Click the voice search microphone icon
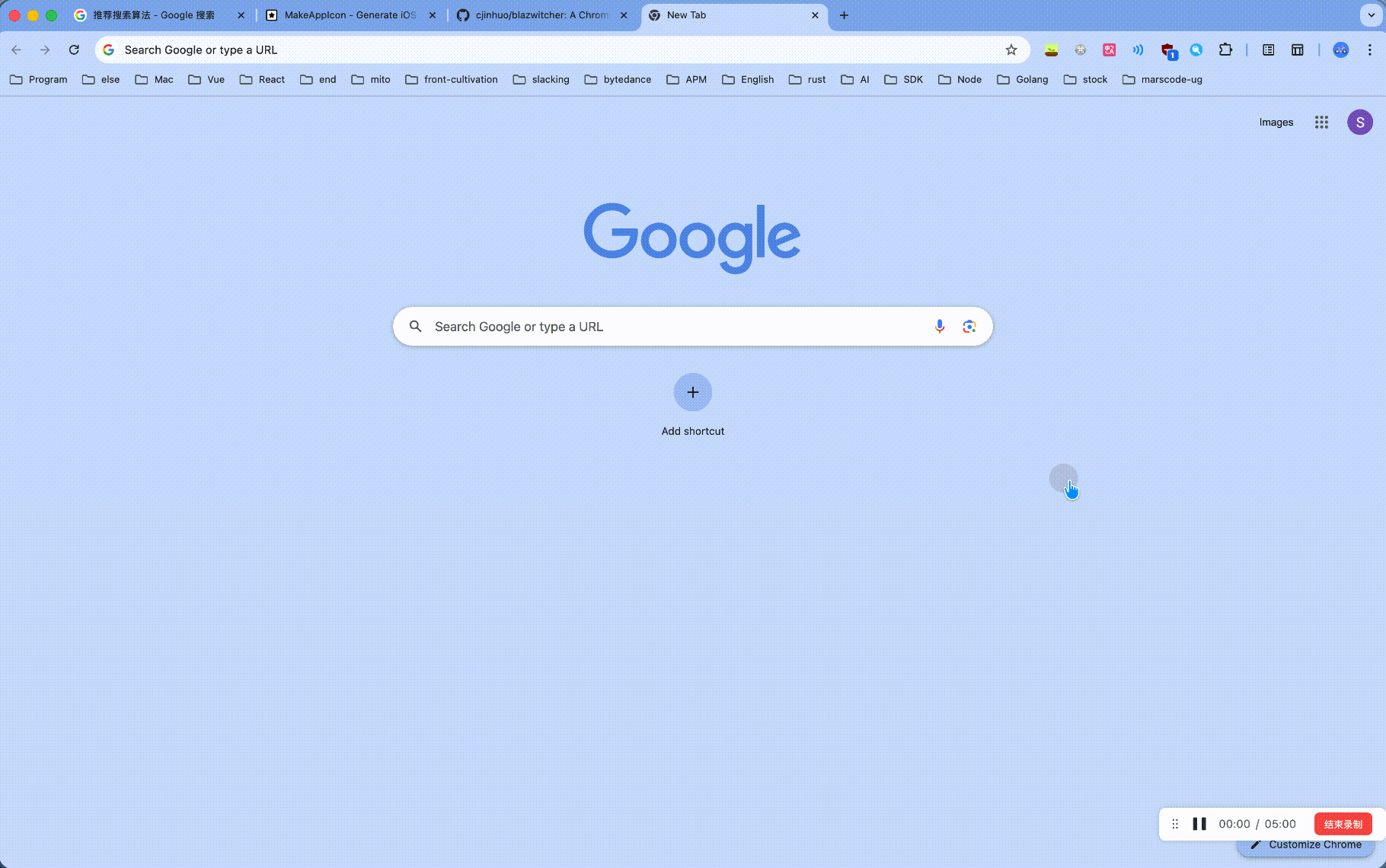Viewport: 1386px width, 868px height. (x=939, y=327)
